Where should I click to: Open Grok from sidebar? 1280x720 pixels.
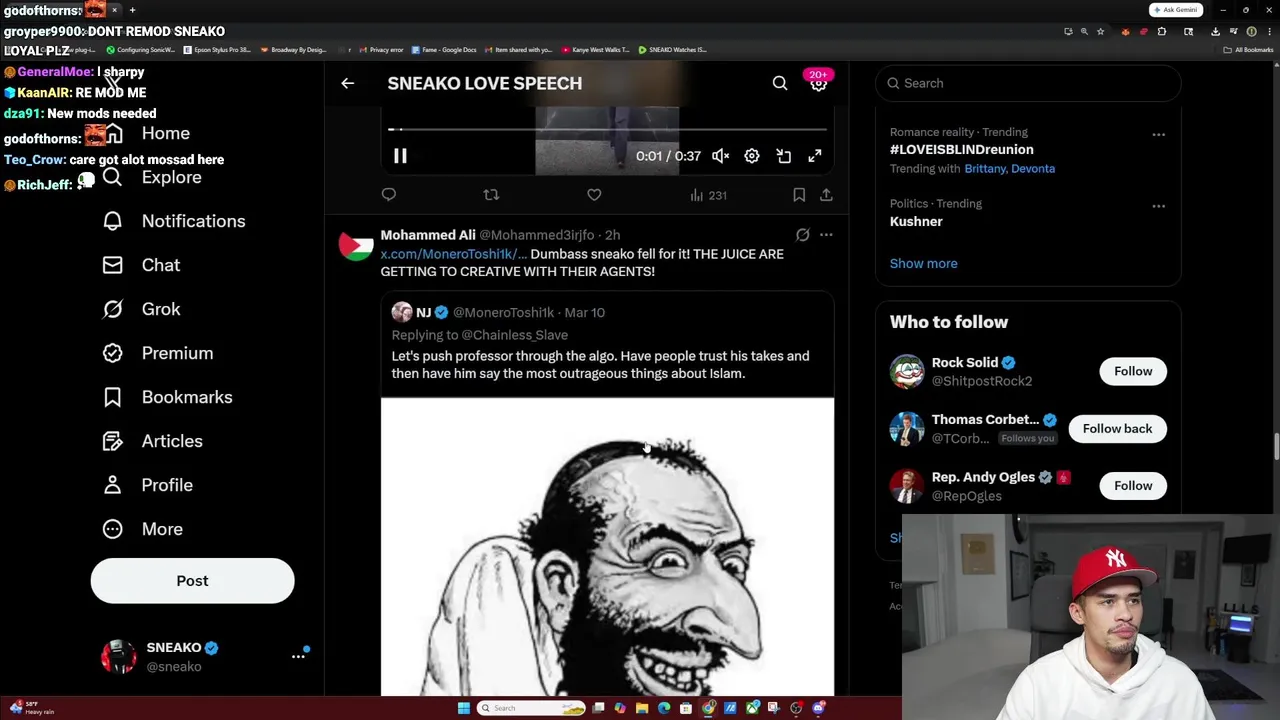(141, 309)
